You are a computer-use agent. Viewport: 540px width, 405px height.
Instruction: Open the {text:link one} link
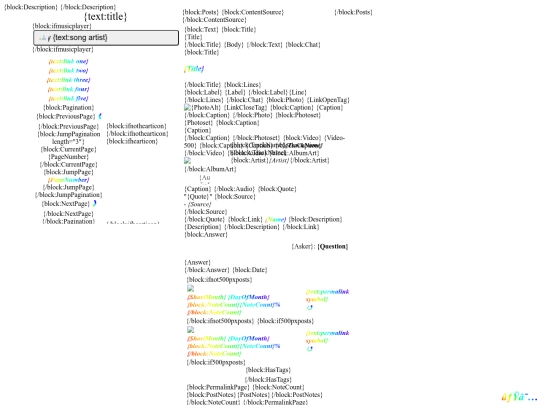69,61
